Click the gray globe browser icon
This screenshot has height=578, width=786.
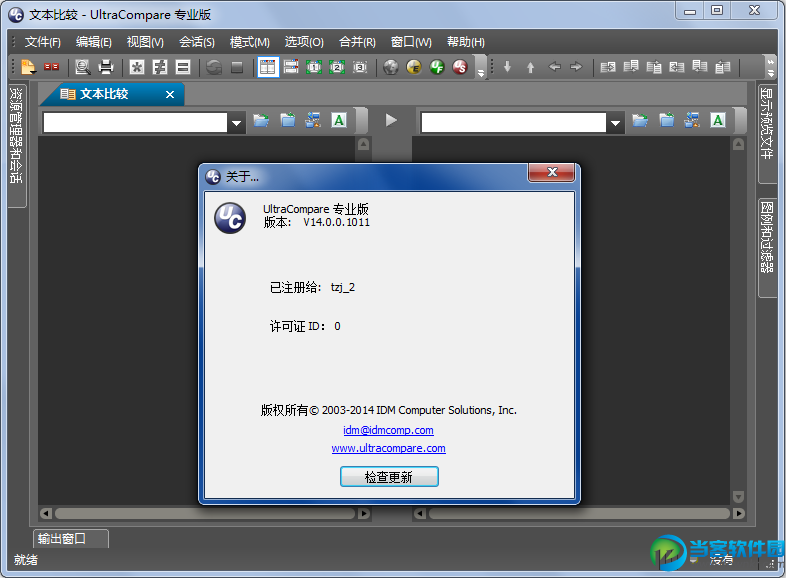tap(391, 67)
